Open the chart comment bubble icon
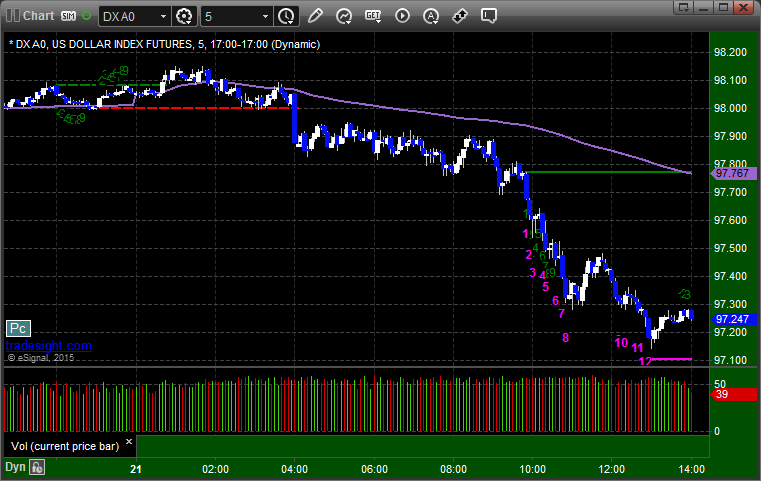The image size is (761, 481). tap(489, 17)
